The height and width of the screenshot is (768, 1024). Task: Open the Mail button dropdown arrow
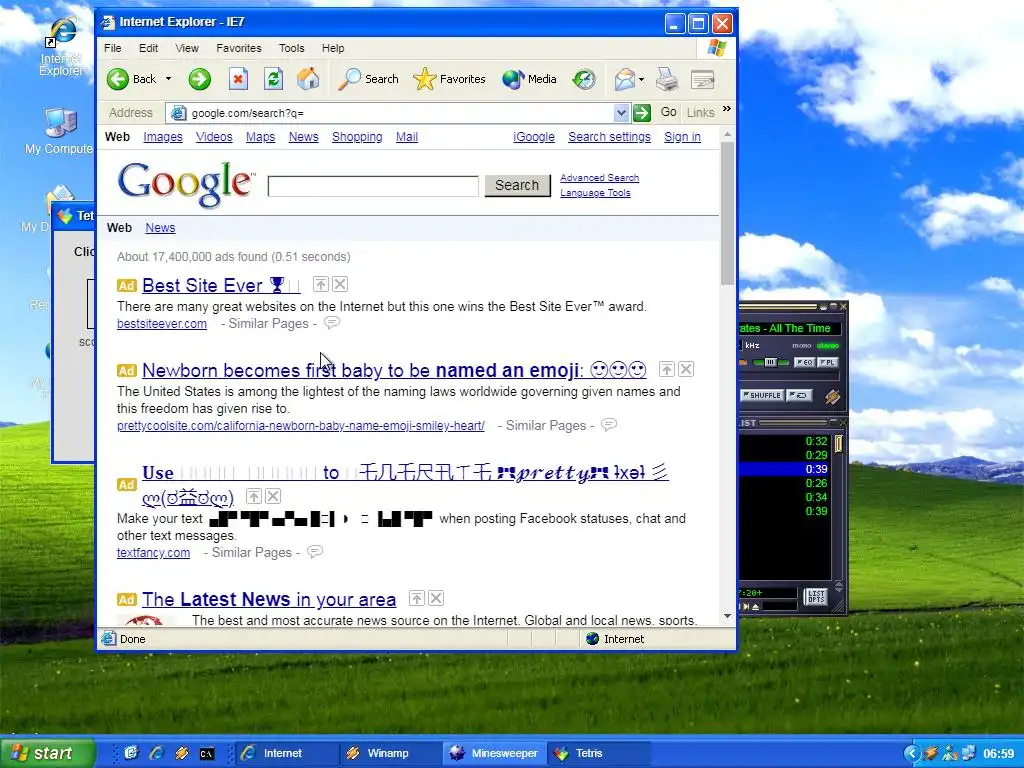(x=641, y=79)
